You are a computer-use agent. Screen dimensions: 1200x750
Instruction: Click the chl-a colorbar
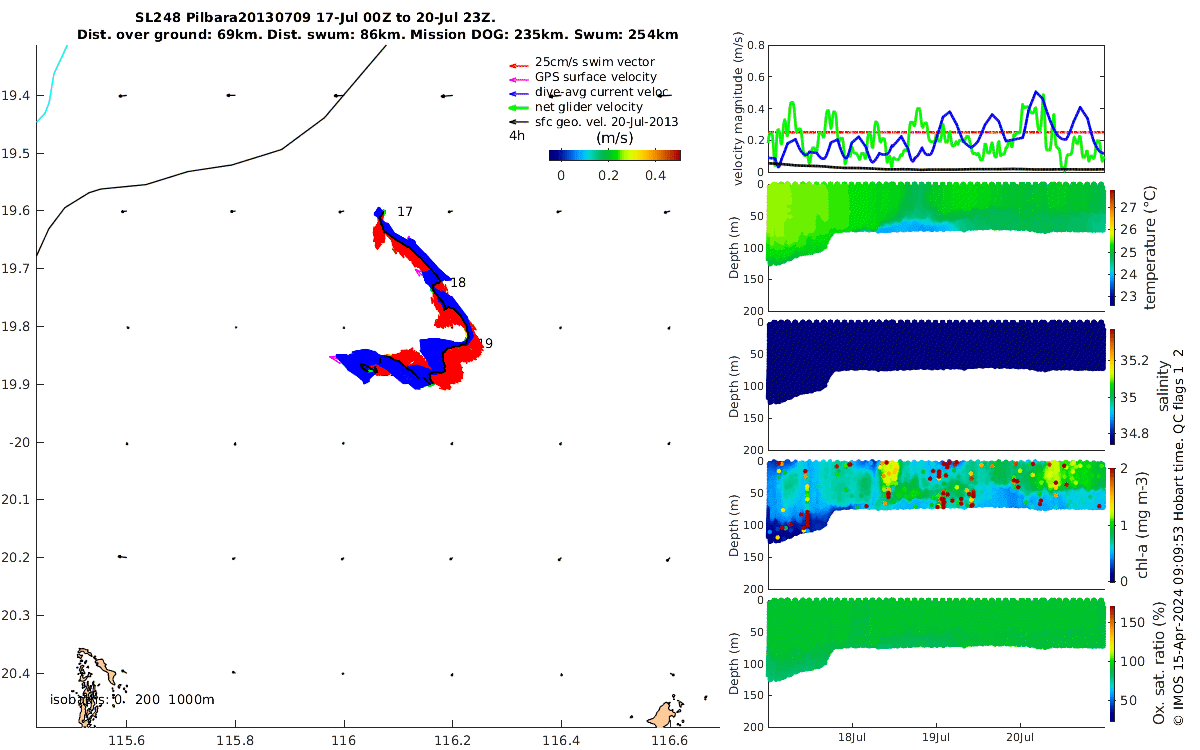1113,523
